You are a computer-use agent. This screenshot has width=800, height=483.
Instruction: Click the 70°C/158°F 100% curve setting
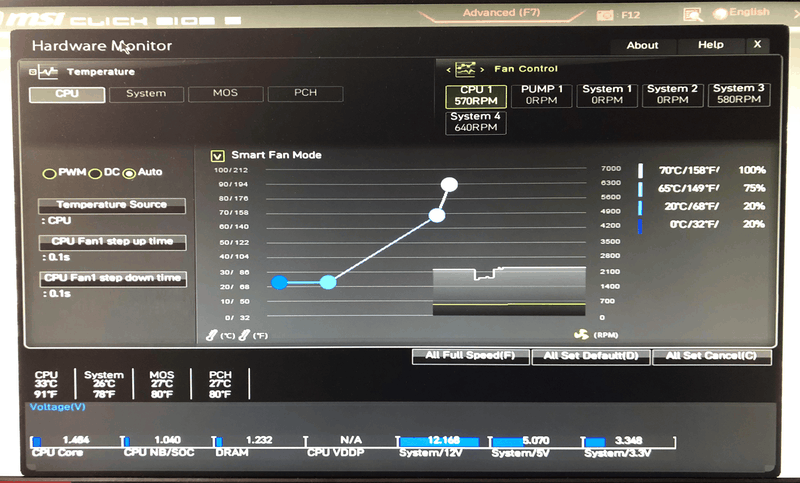click(x=703, y=170)
